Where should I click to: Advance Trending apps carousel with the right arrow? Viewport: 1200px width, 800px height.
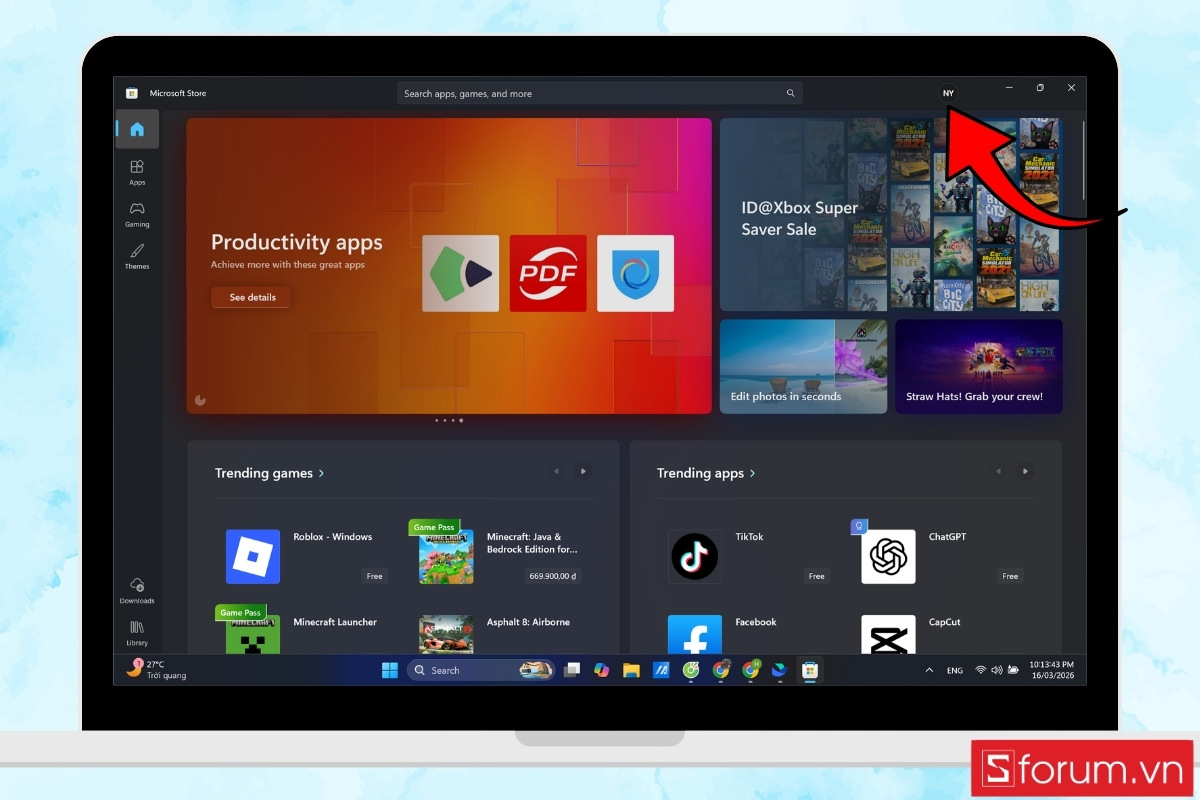[x=1025, y=471]
